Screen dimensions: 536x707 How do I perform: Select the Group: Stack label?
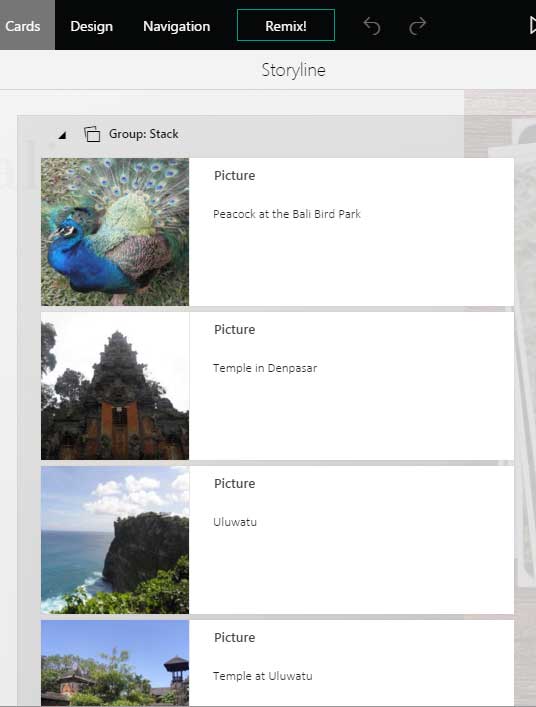pos(143,134)
